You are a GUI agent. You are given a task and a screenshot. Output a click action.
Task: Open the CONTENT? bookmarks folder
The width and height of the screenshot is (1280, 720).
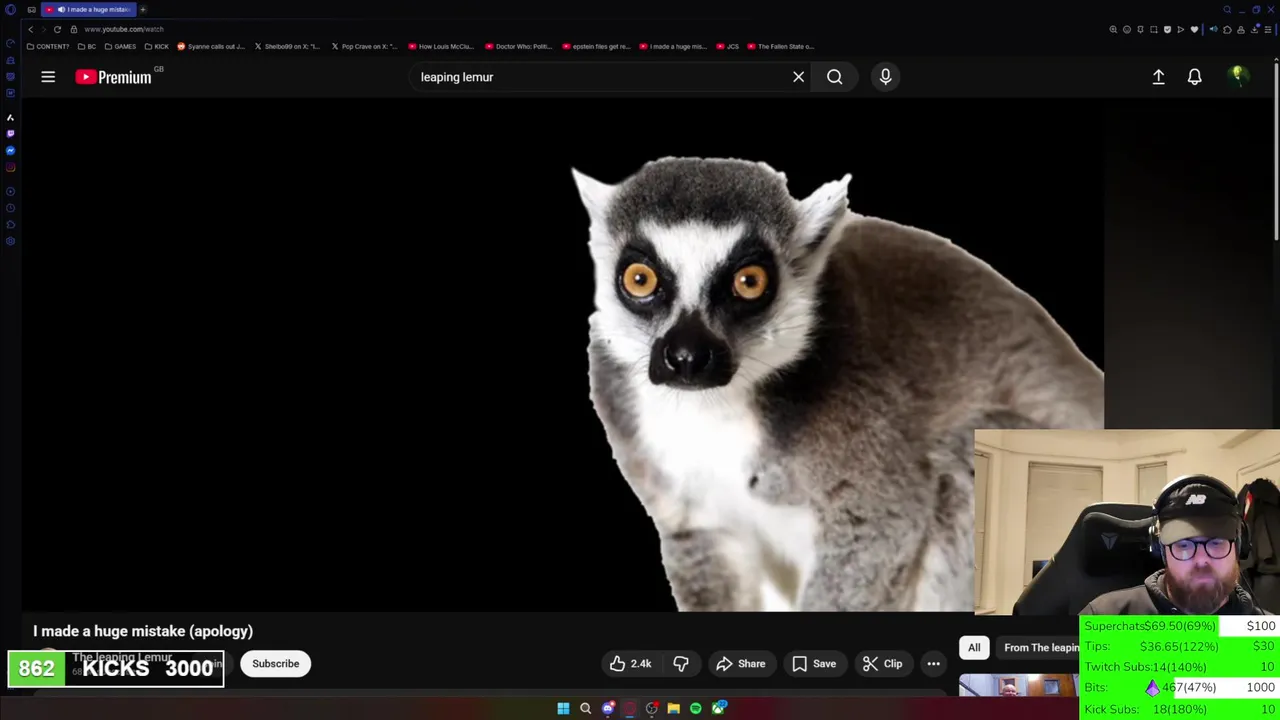[48, 46]
